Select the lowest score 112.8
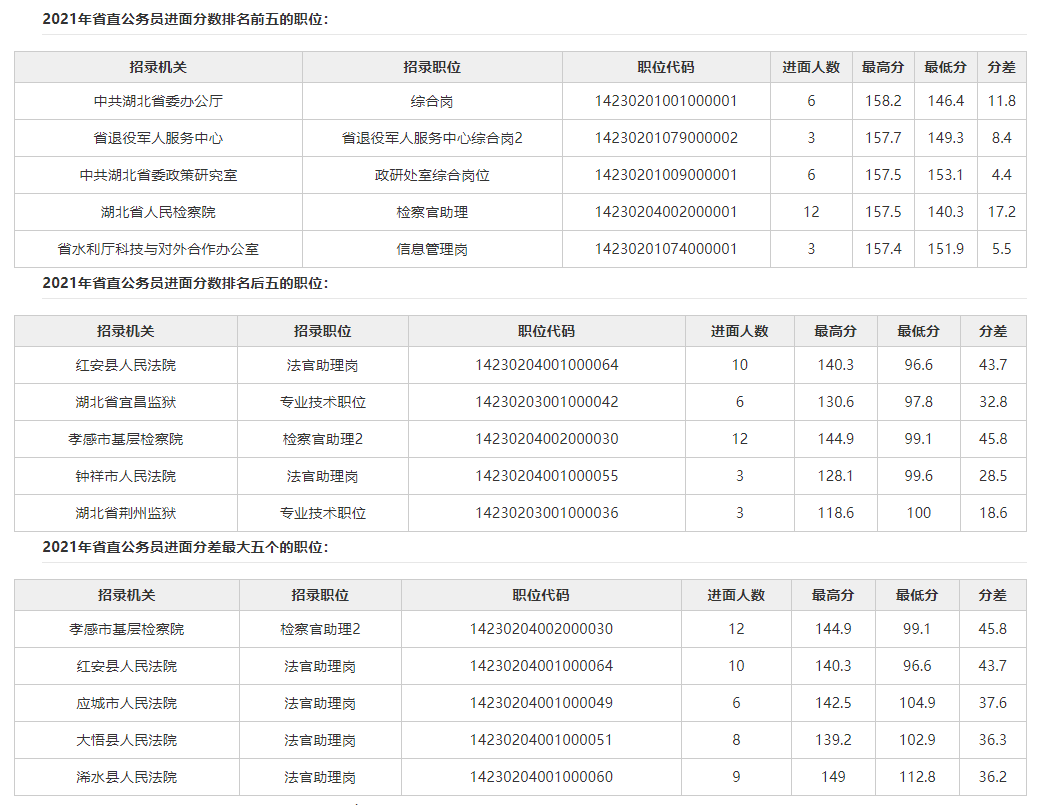The height and width of the screenshot is (805, 1042). (x=917, y=777)
